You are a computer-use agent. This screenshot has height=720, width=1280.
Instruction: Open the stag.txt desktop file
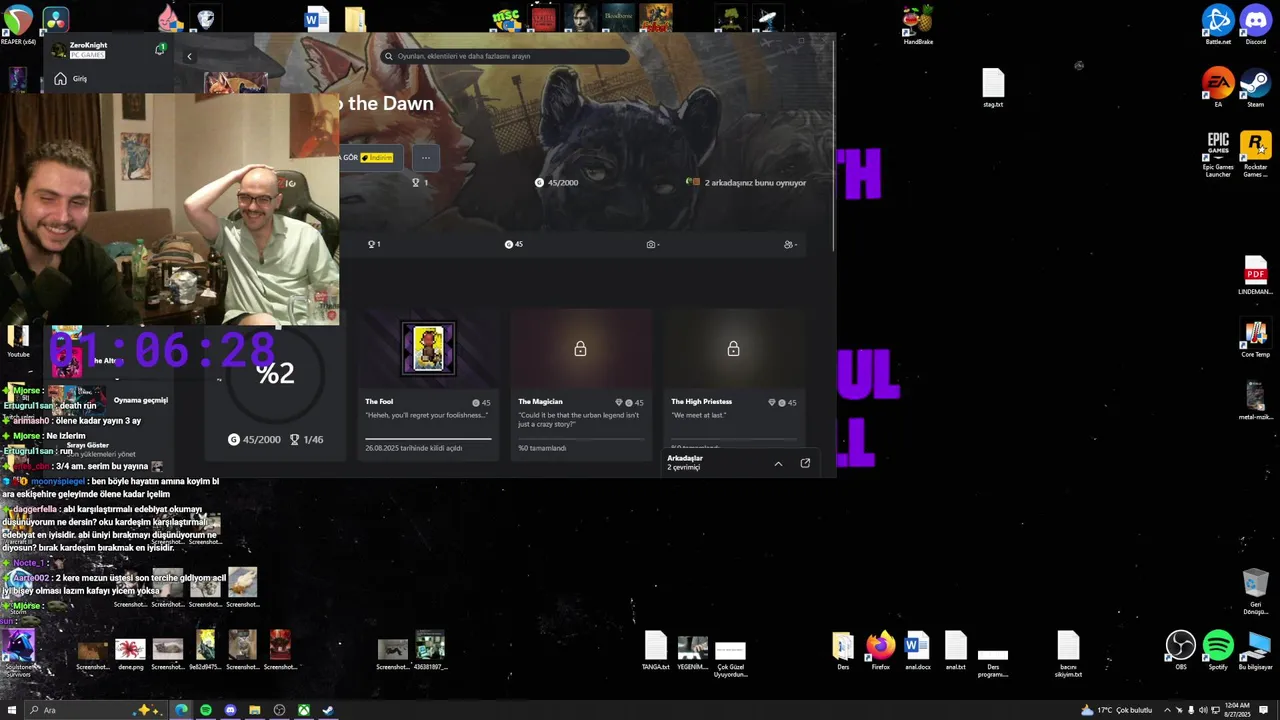(992, 87)
